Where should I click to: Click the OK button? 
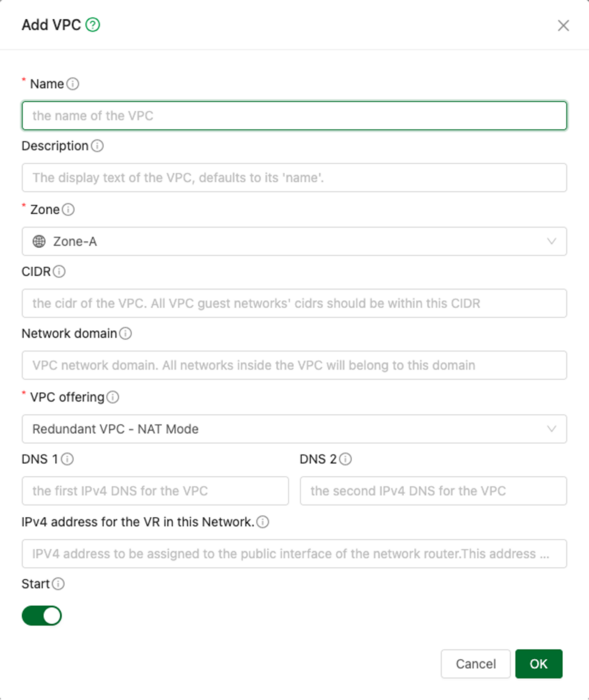(x=539, y=664)
